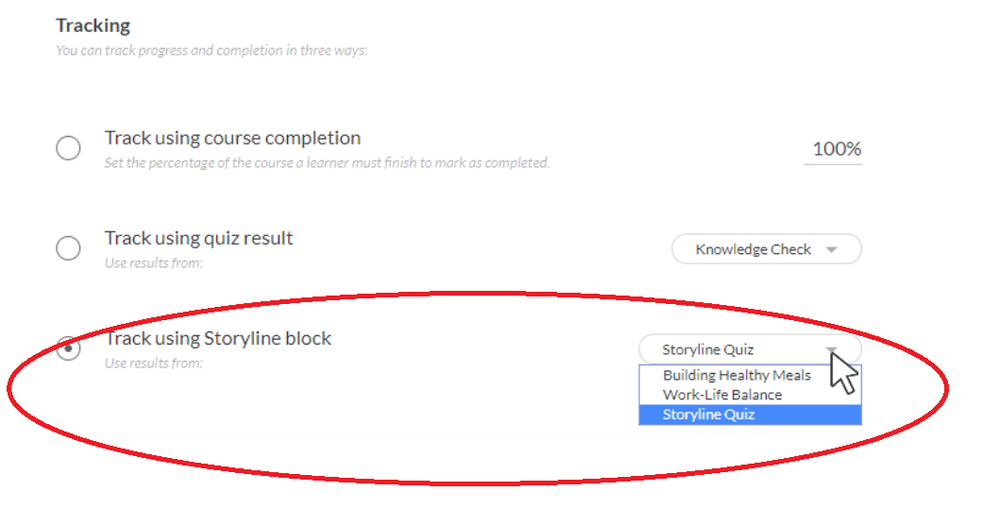
Task: Click the Storyline Quiz dropdown box
Action: click(x=750, y=349)
